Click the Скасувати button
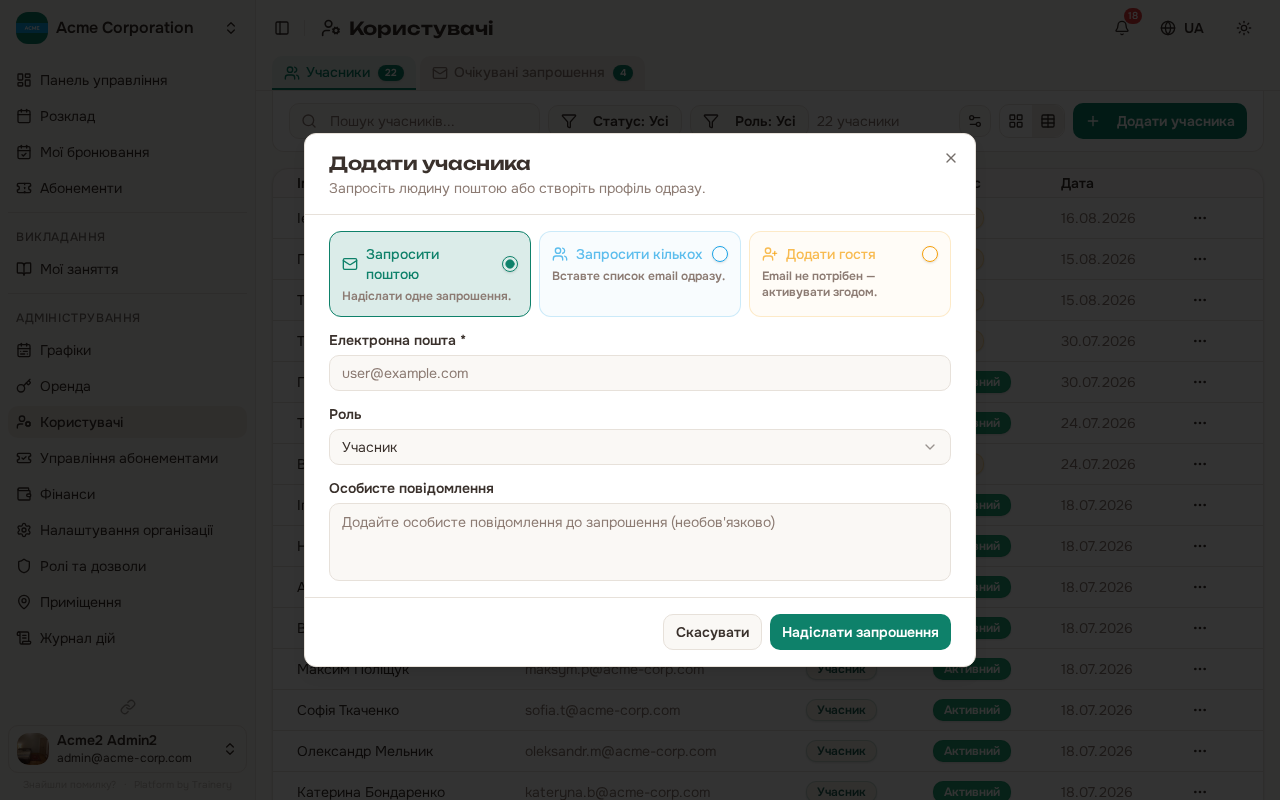 point(712,632)
